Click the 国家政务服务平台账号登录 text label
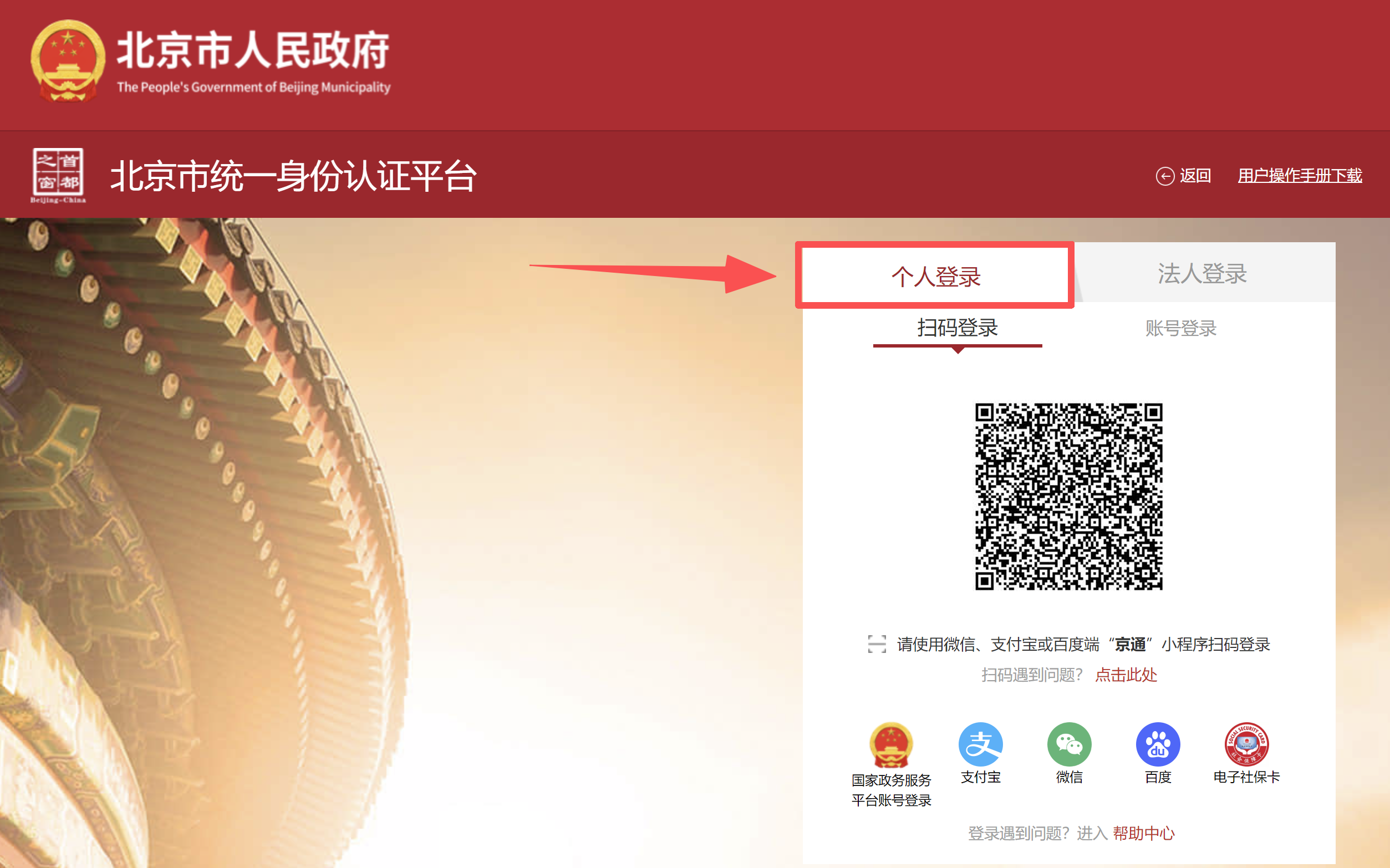Screen dimensions: 1390x868 (x=891, y=790)
